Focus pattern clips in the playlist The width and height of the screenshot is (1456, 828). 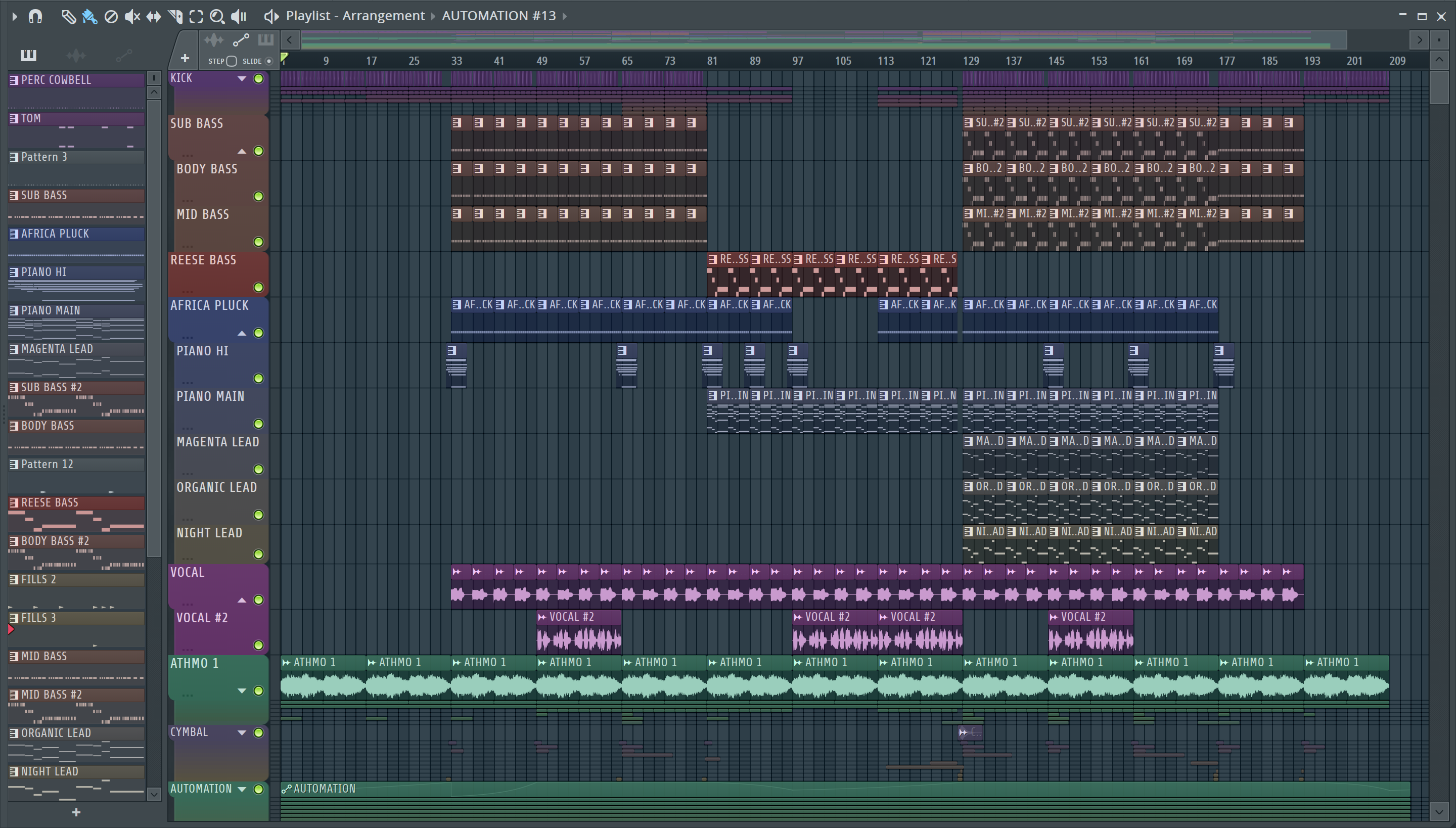click(265, 40)
